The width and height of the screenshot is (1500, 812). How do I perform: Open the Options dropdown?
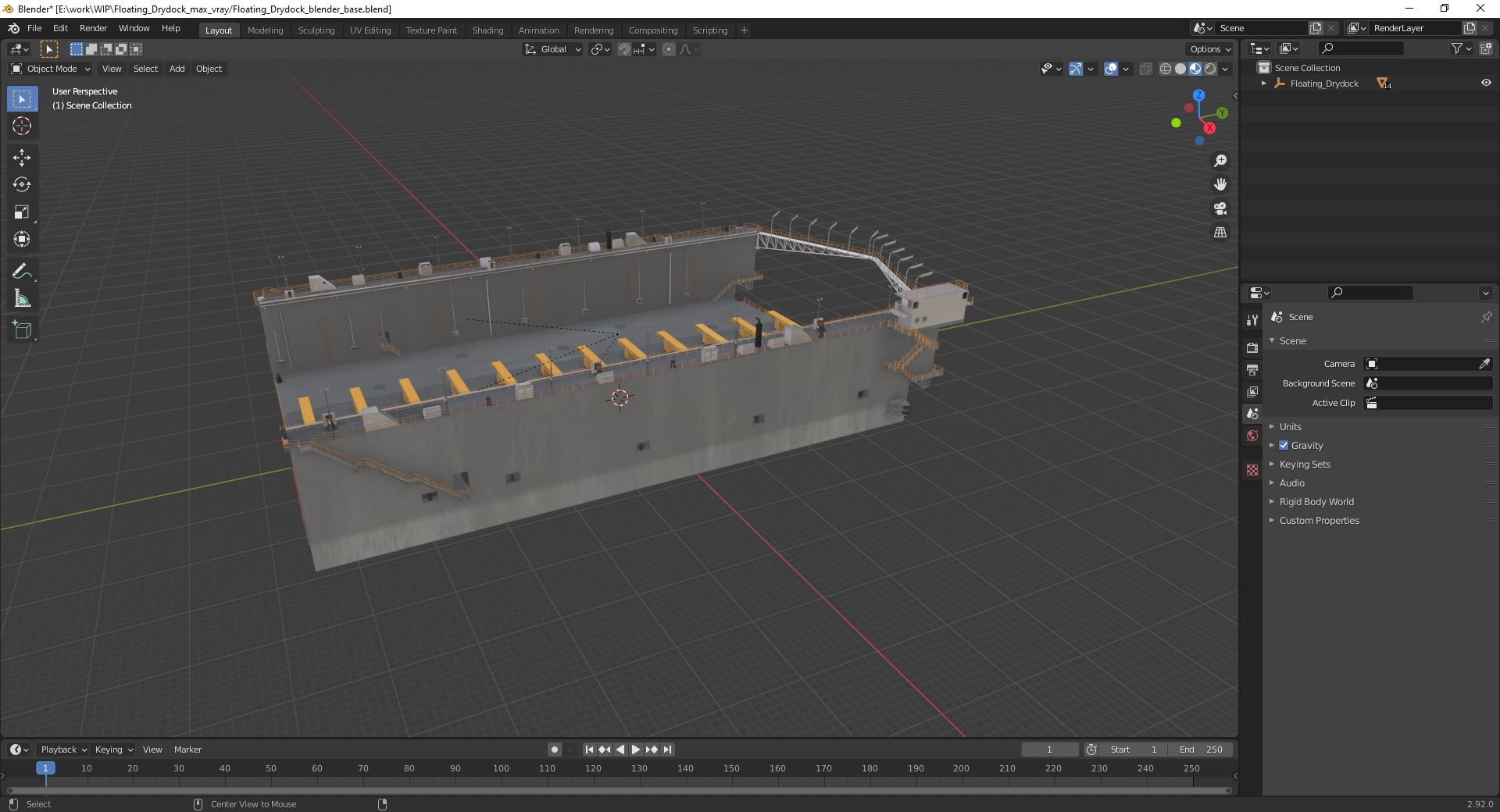click(x=1209, y=49)
